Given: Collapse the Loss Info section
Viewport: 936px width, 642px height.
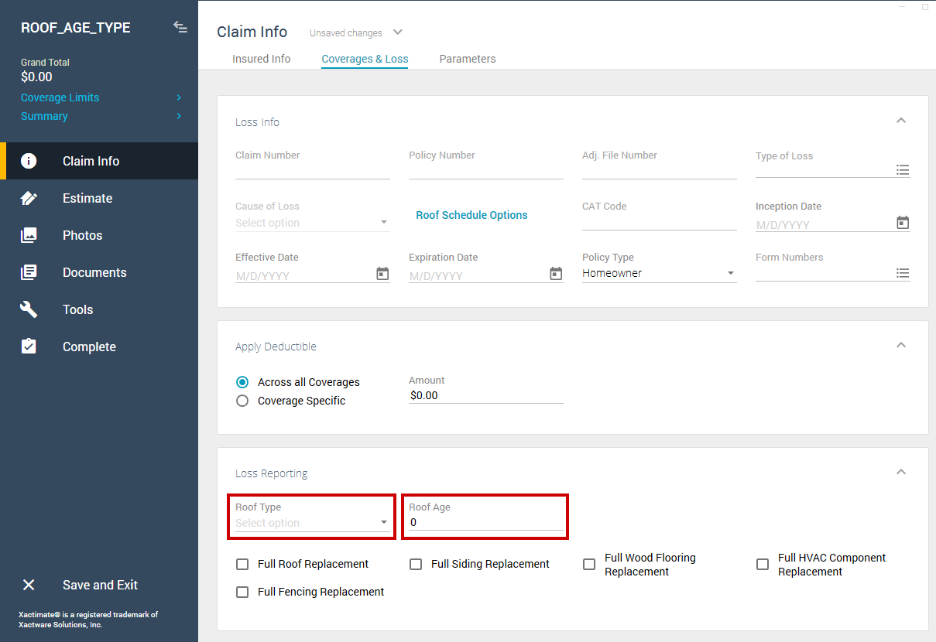Looking at the screenshot, I should pyautogui.click(x=900, y=121).
